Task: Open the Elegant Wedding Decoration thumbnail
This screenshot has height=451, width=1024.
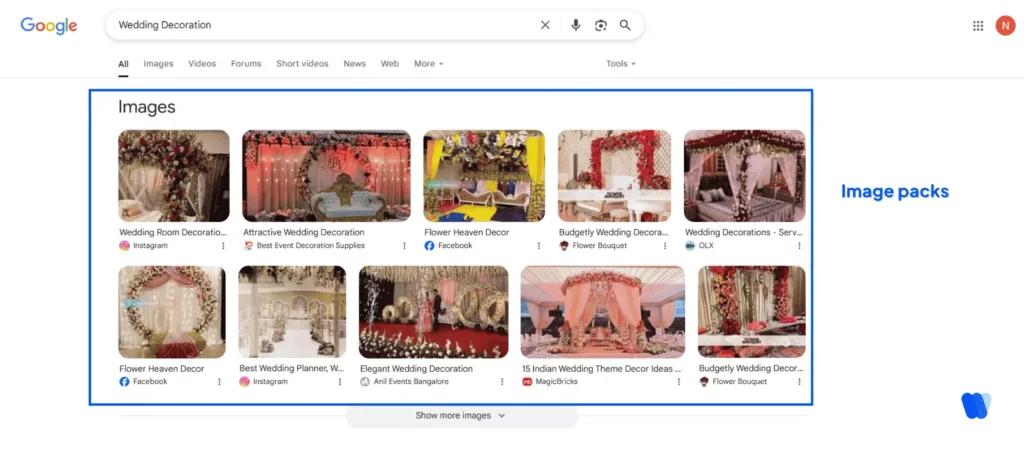Action: 434,311
